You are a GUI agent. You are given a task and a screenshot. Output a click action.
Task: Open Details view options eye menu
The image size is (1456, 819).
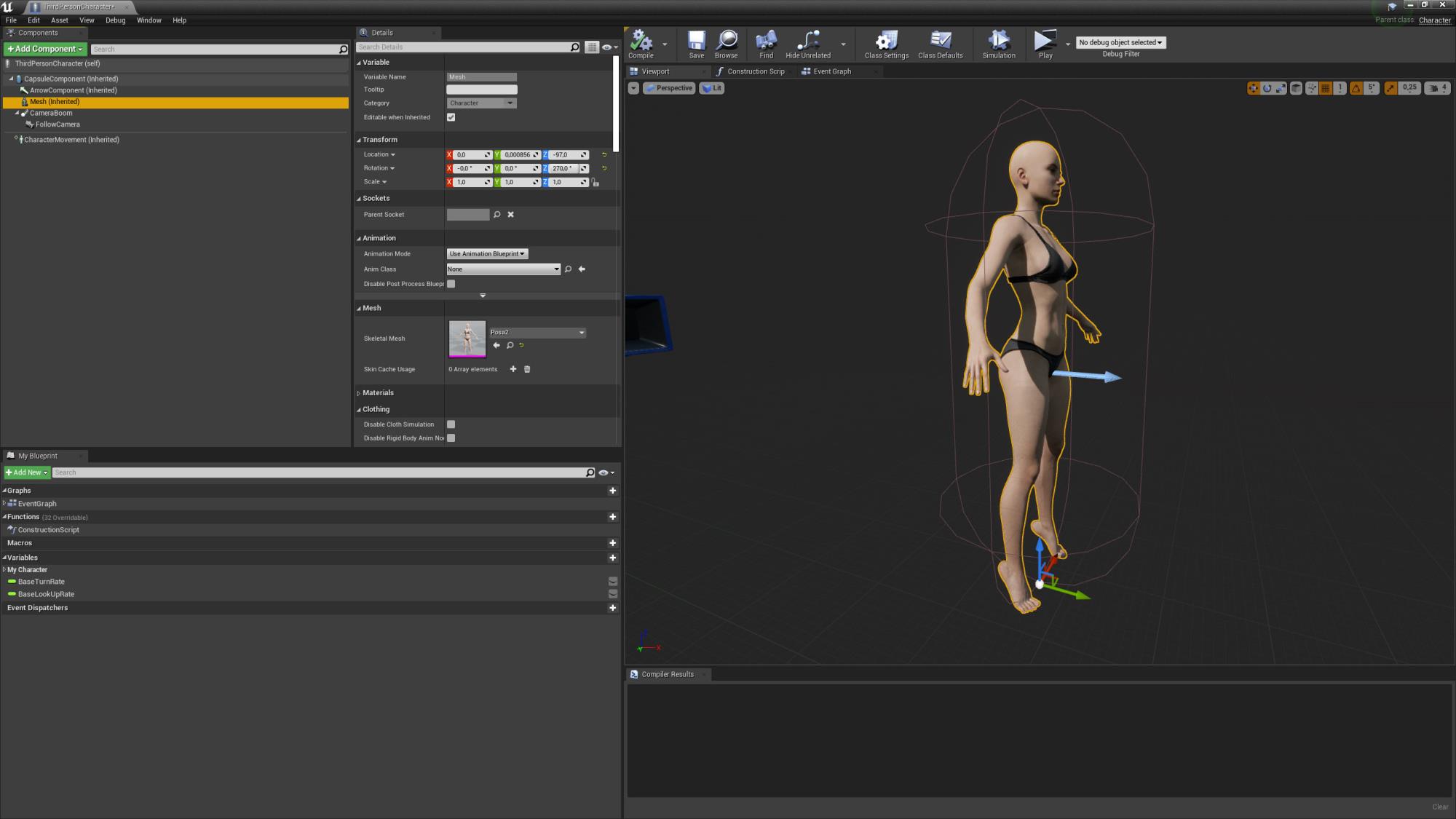click(x=609, y=47)
